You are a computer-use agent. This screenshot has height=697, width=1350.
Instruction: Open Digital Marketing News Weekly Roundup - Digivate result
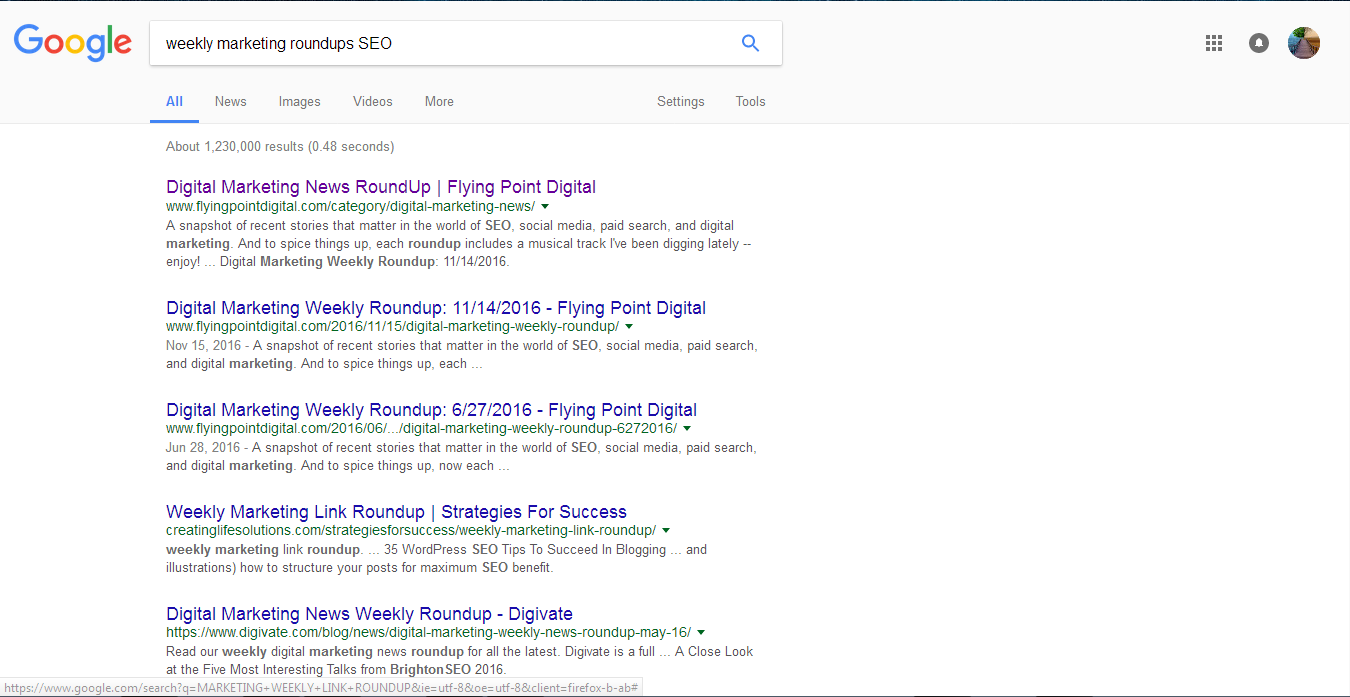click(x=369, y=614)
